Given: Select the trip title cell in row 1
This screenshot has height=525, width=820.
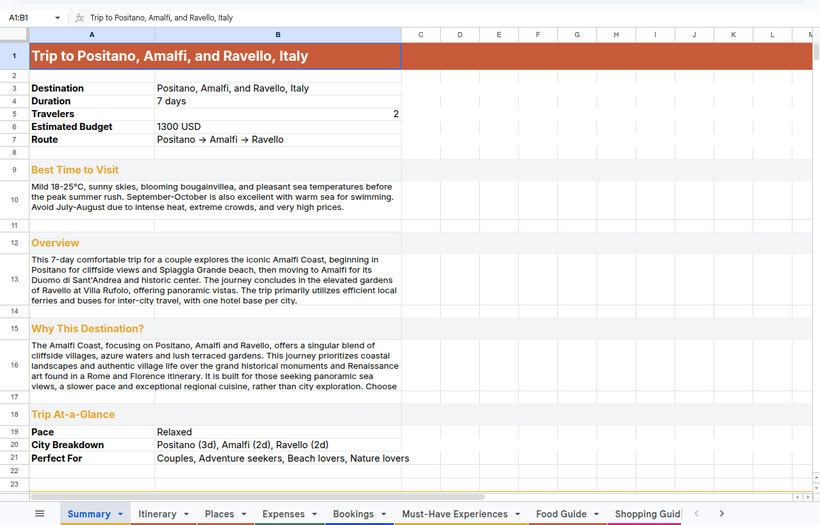Looking at the screenshot, I should [x=215, y=56].
